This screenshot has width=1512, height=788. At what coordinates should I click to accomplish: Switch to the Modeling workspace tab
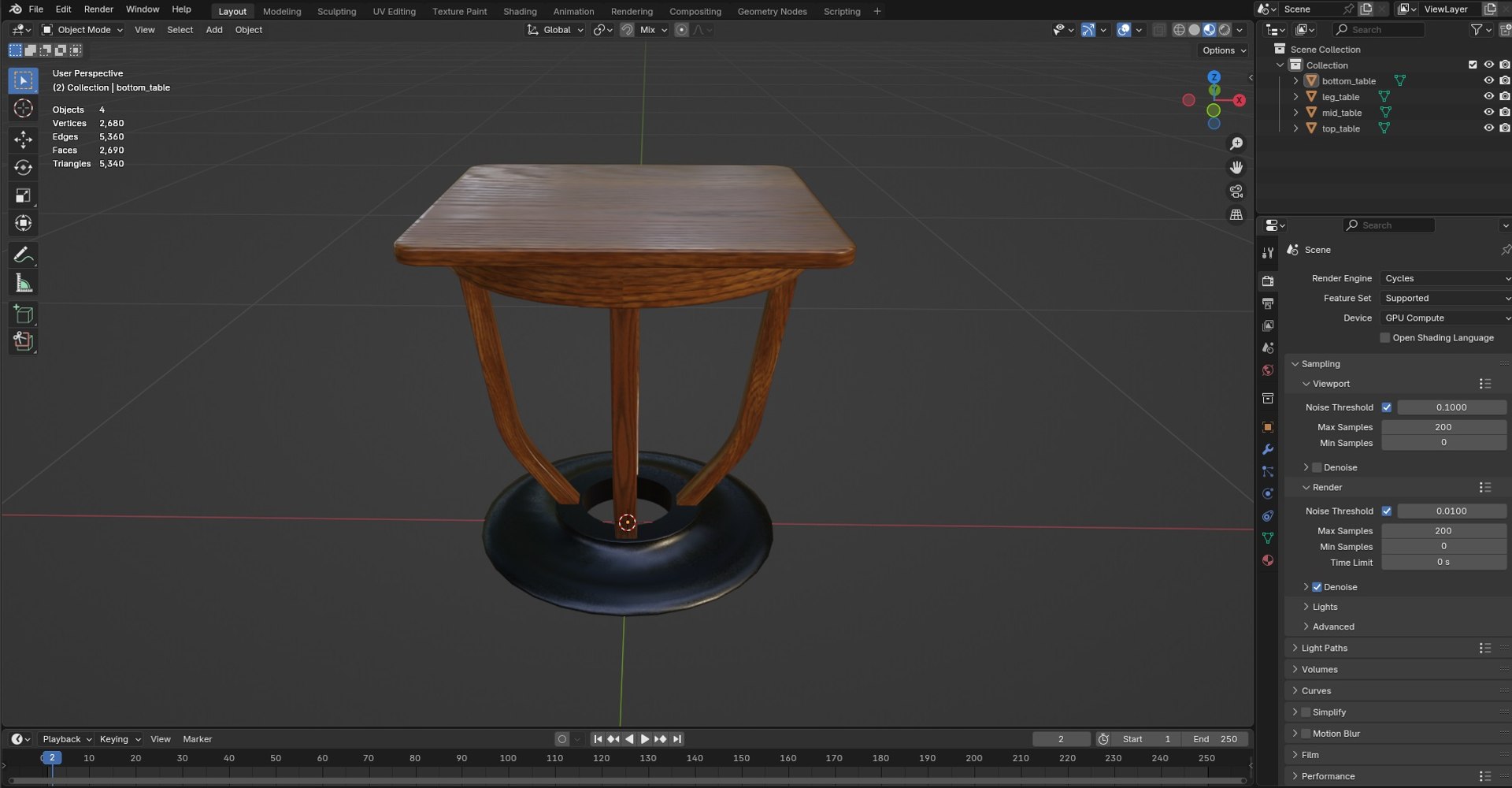[x=282, y=11]
